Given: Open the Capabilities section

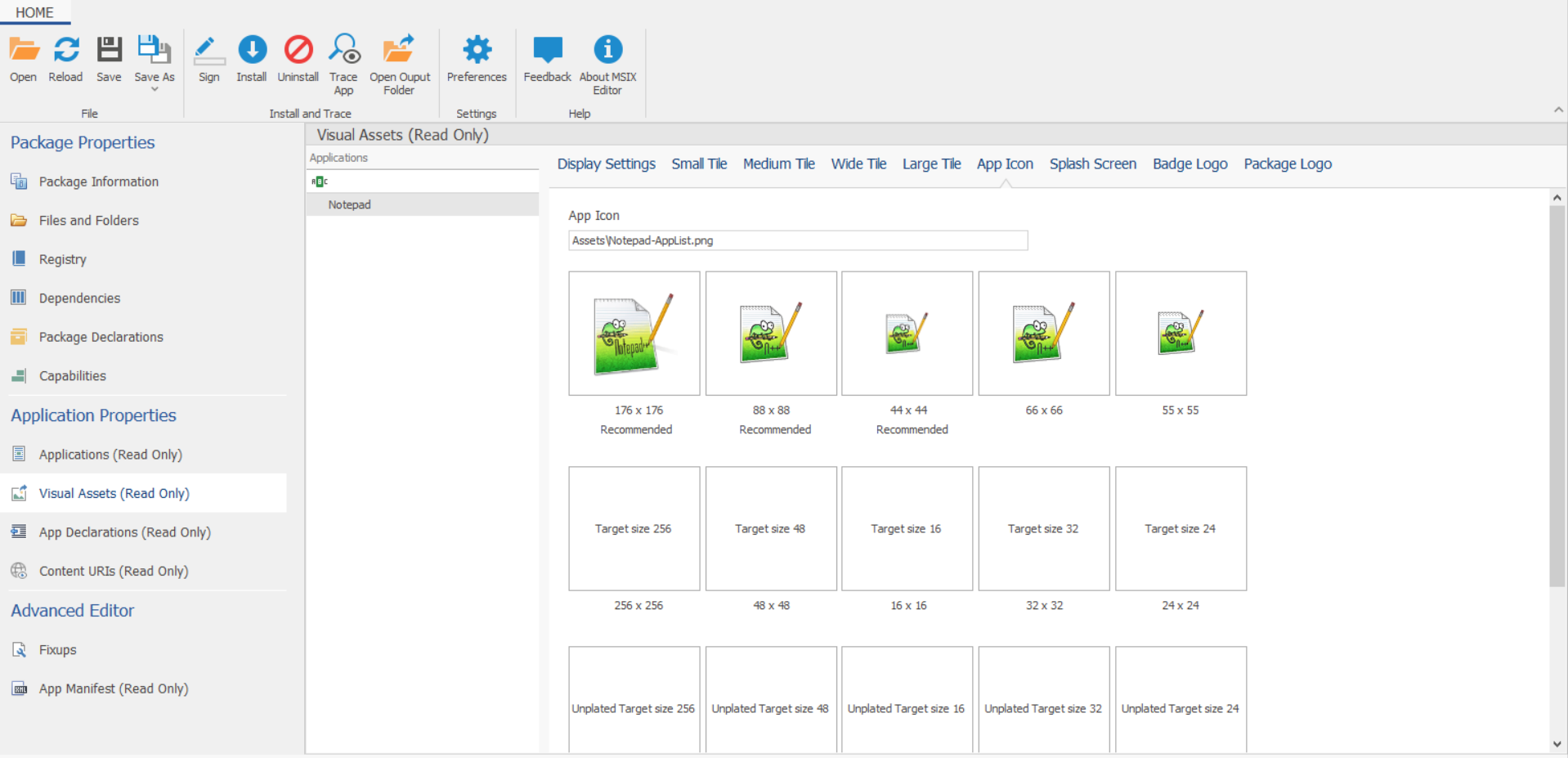Looking at the screenshot, I should [x=72, y=375].
